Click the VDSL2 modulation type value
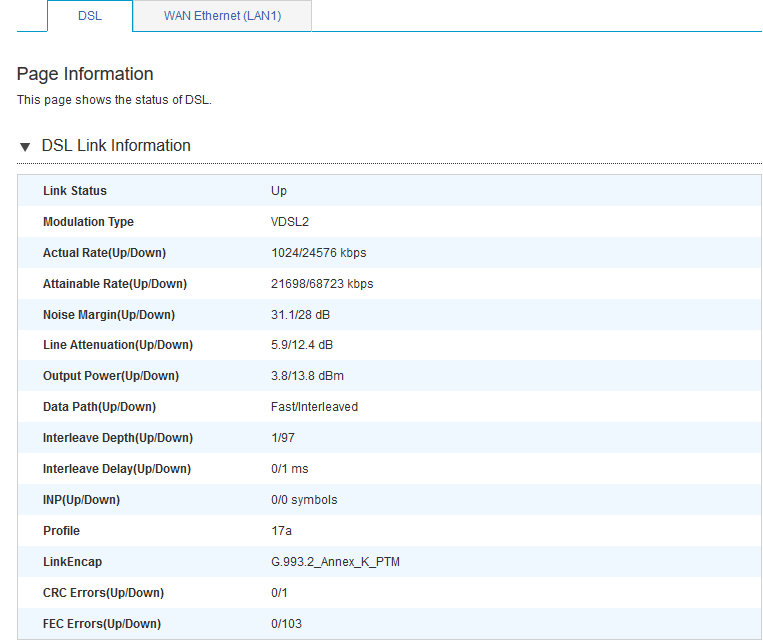The width and height of the screenshot is (763, 644). [x=290, y=222]
